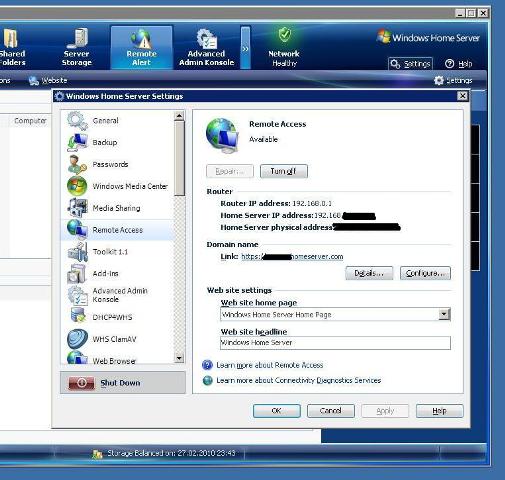Click the Cancel button
This screenshot has width=505, height=480.
click(x=331, y=411)
